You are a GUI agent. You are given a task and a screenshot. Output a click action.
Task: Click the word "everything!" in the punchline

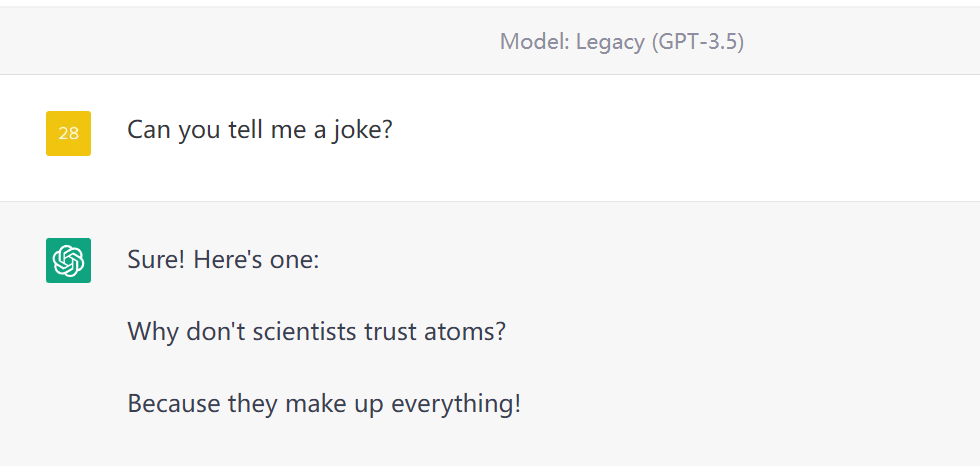(x=456, y=404)
